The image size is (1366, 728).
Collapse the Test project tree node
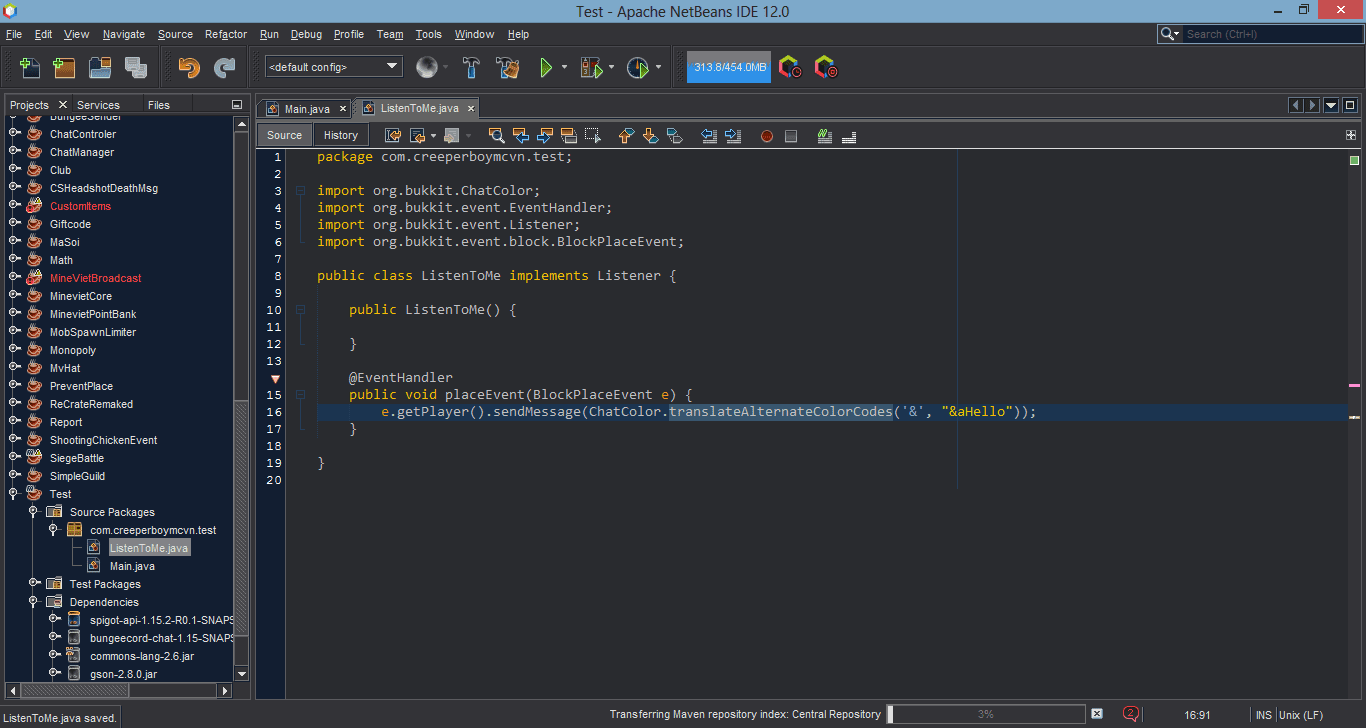pyautogui.click(x=14, y=494)
